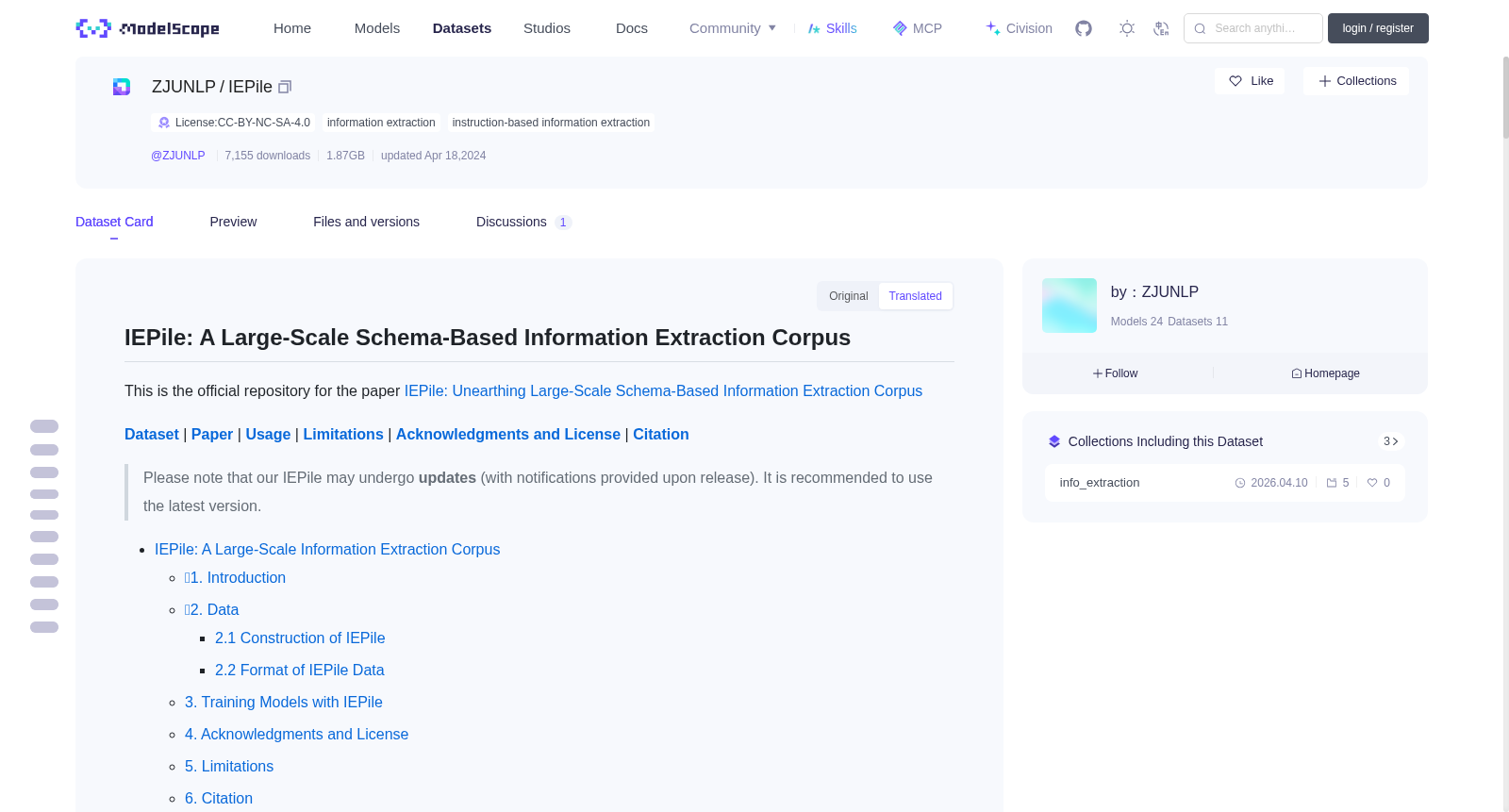Toggle the light/dark theme sun icon
Image resolution: width=1509 pixels, height=812 pixels.
1127,28
